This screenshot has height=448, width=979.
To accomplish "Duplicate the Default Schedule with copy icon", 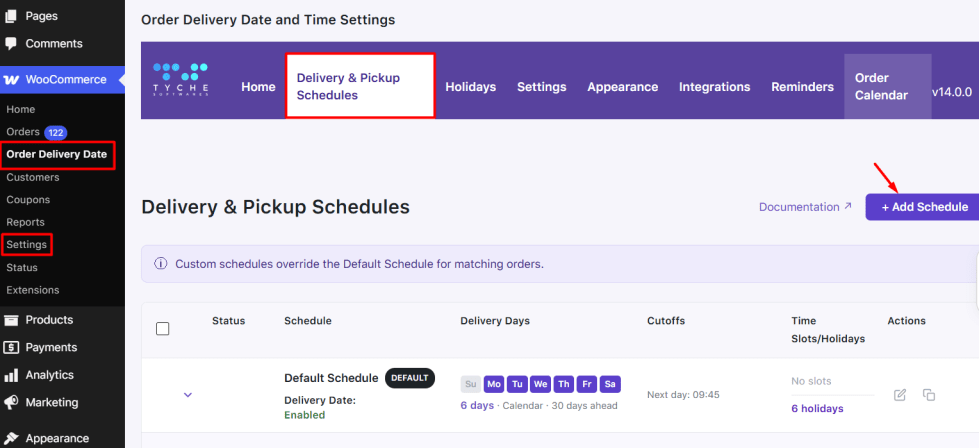I will [929, 395].
